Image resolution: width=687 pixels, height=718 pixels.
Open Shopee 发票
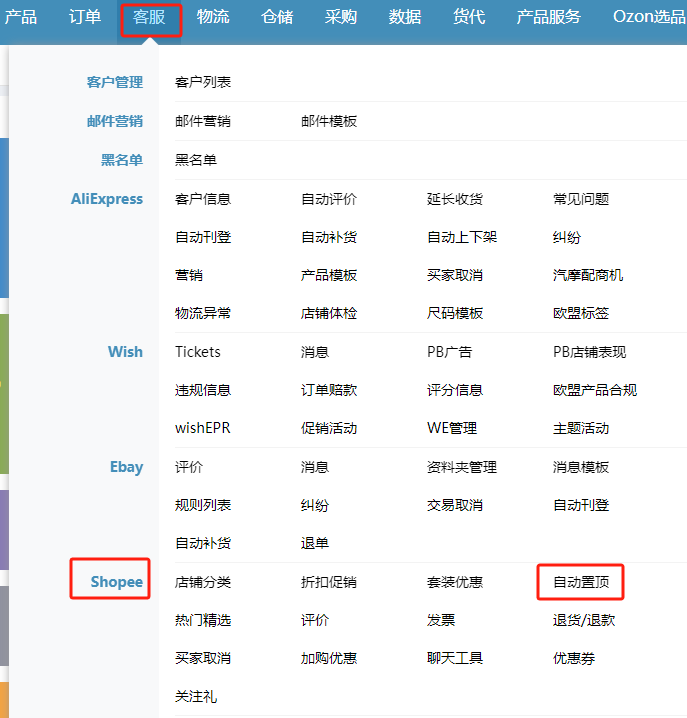[441, 620]
